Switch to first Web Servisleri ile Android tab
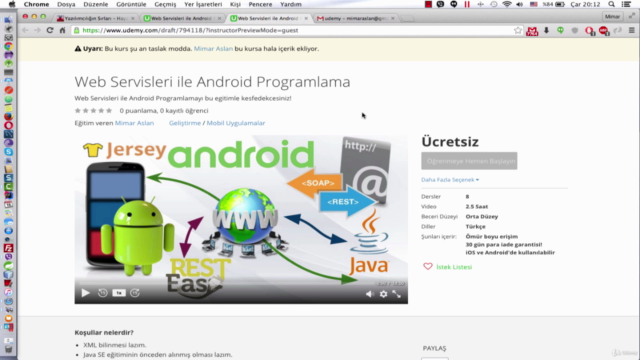This screenshot has height=360, width=640. (x=181, y=18)
